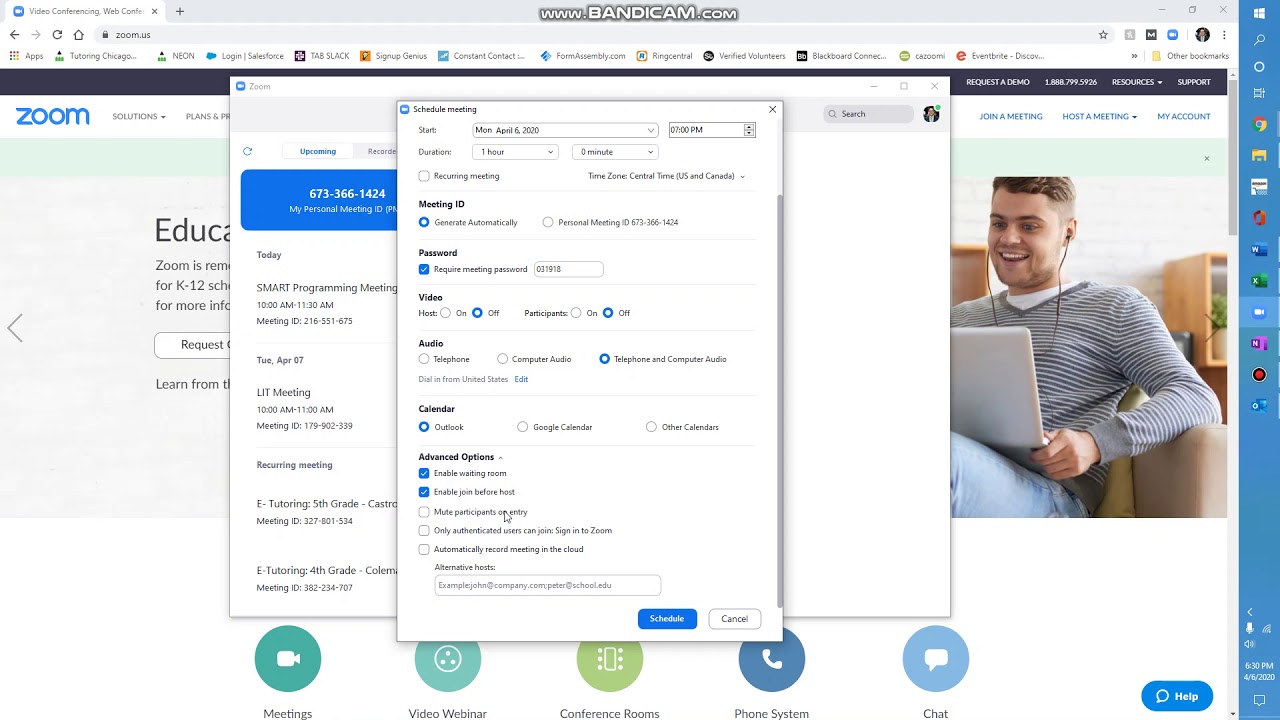Open Excel from Windows taskbar
The width and height of the screenshot is (1280, 720).
[x=1259, y=281]
